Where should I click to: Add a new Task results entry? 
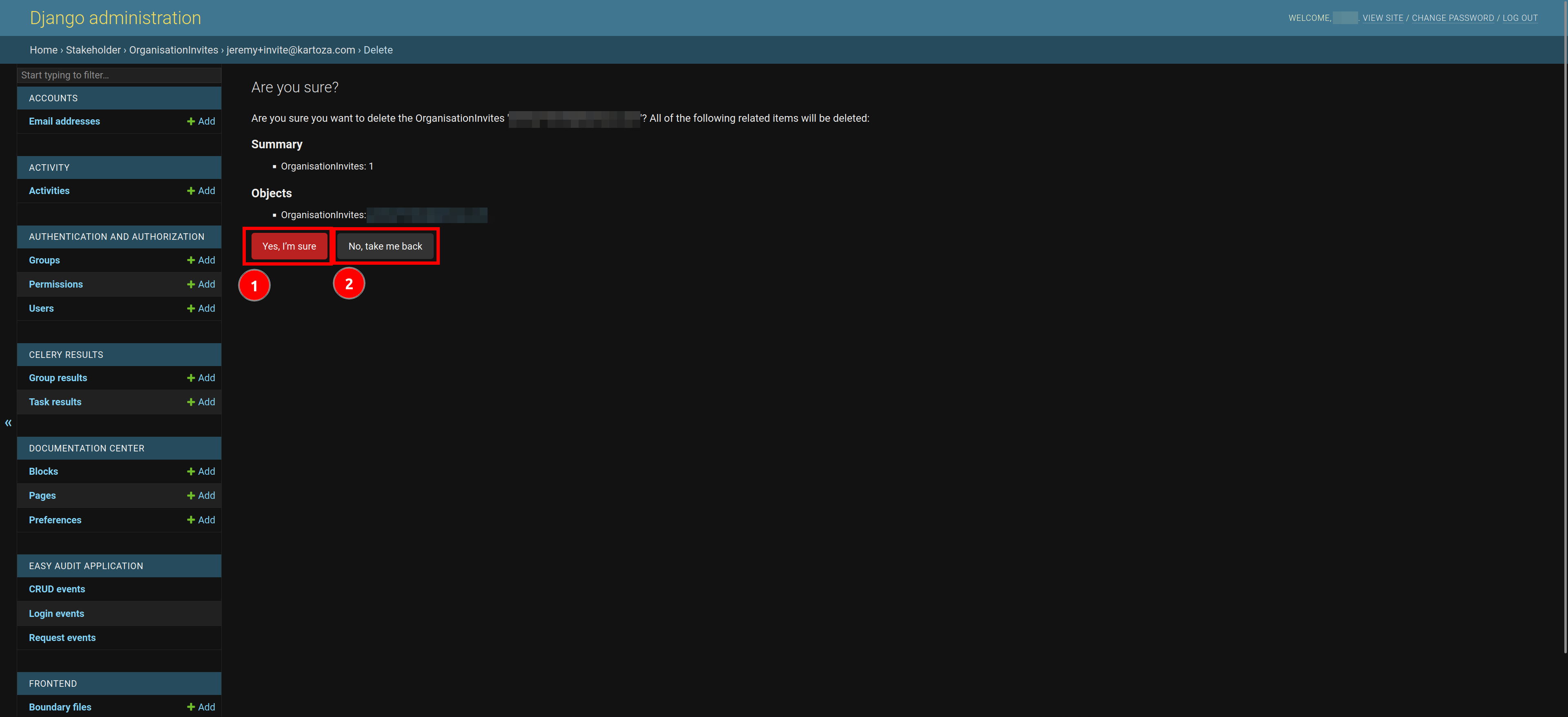[x=200, y=401]
